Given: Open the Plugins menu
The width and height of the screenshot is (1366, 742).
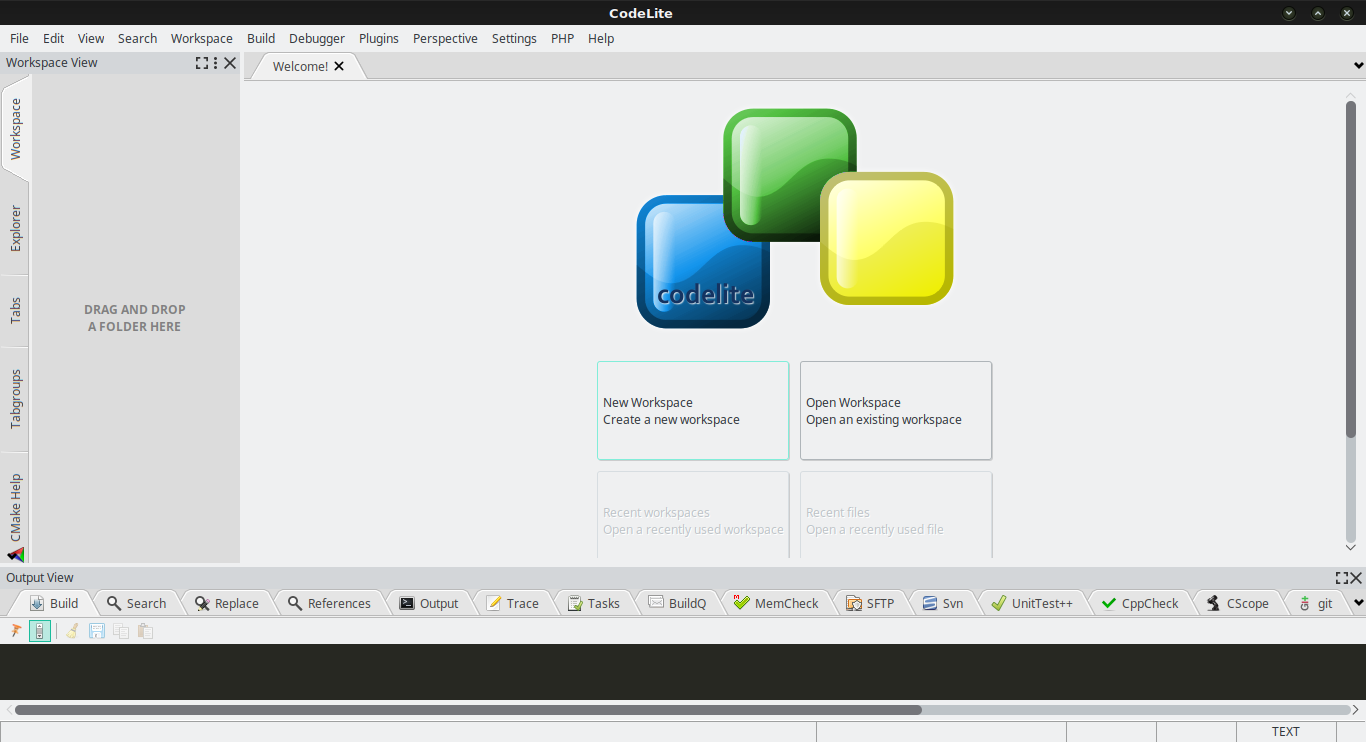Looking at the screenshot, I should pos(379,38).
